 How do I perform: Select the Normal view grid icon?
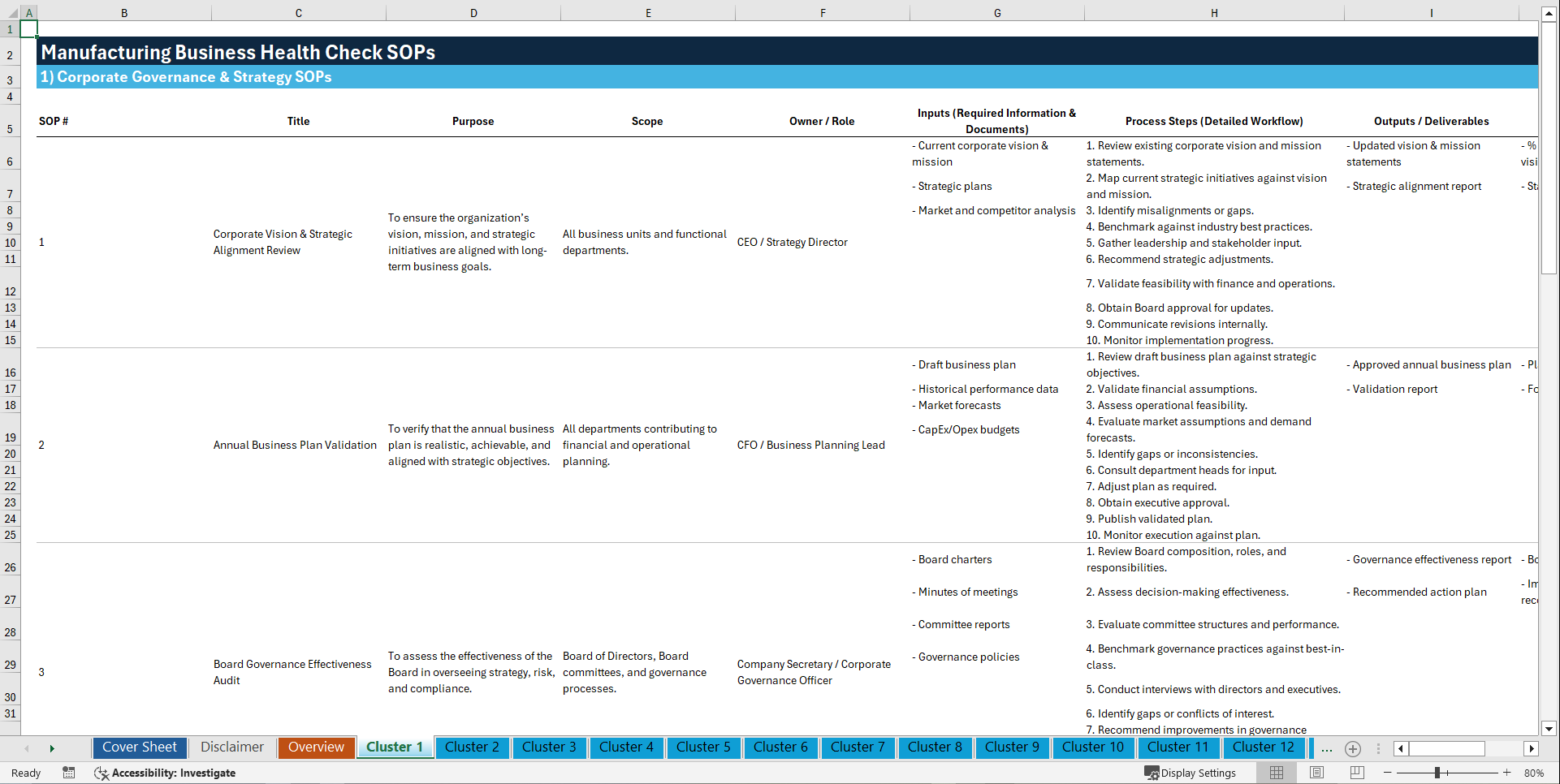1275,773
